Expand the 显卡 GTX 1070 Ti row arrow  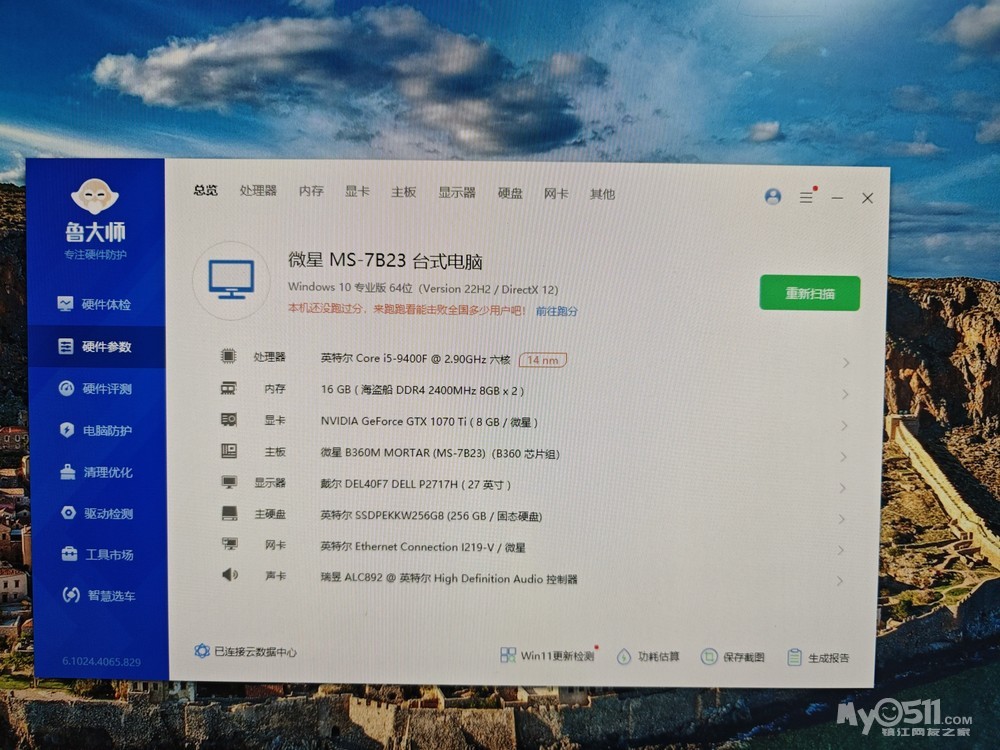tap(845, 425)
